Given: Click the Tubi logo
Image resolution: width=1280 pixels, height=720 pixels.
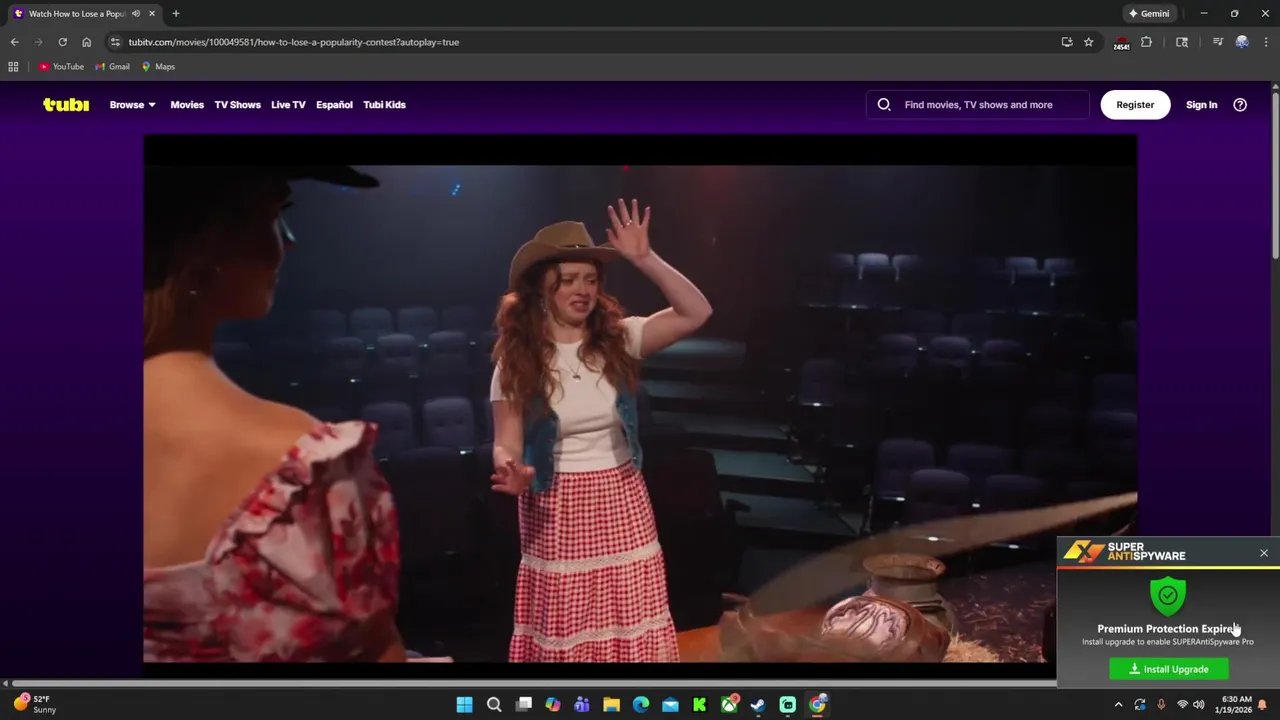Looking at the screenshot, I should 66,104.
